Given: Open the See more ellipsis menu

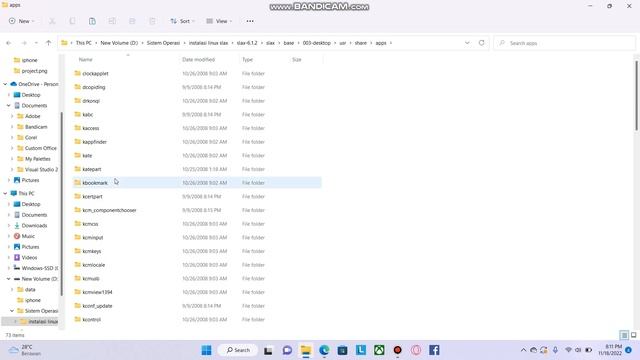Looking at the screenshot, I should (x=250, y=21).
